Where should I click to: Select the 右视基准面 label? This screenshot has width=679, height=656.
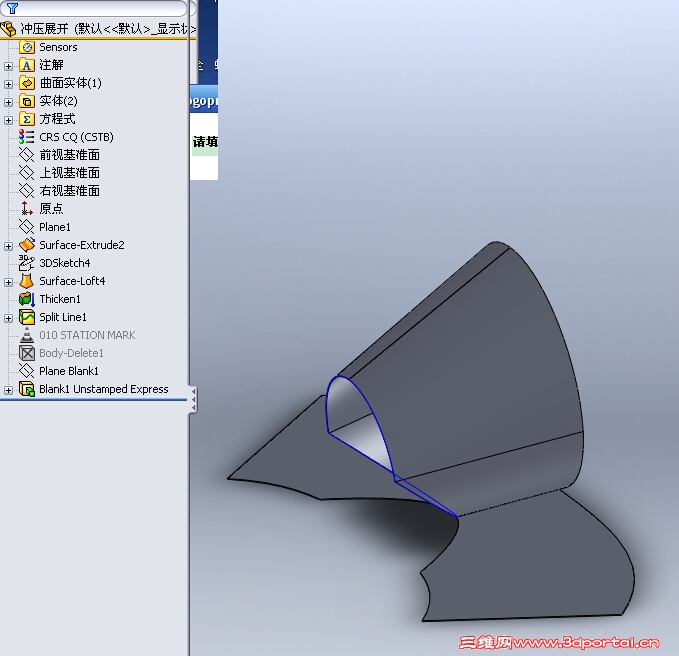pyautogui.click(x=69, y=191)
